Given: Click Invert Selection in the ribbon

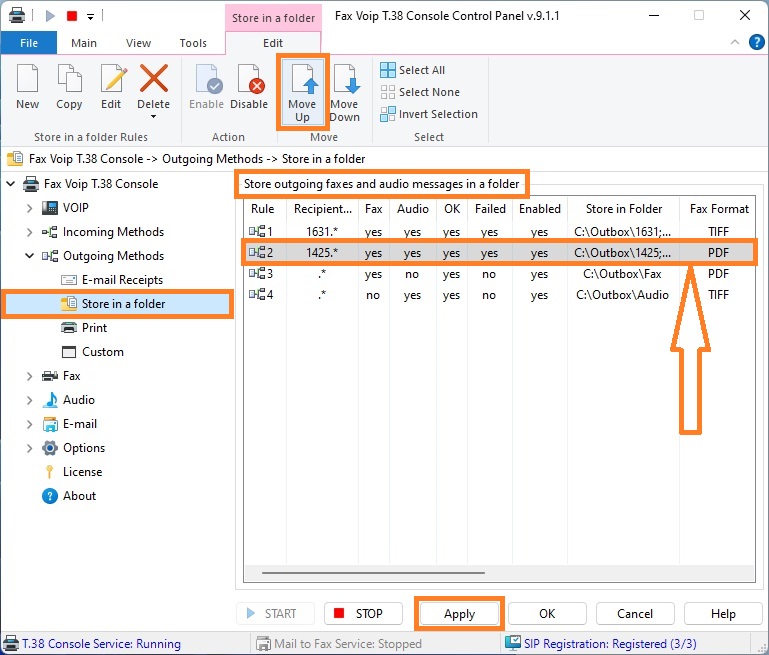Looking at the screenshot, I should [x=429, y=114].
